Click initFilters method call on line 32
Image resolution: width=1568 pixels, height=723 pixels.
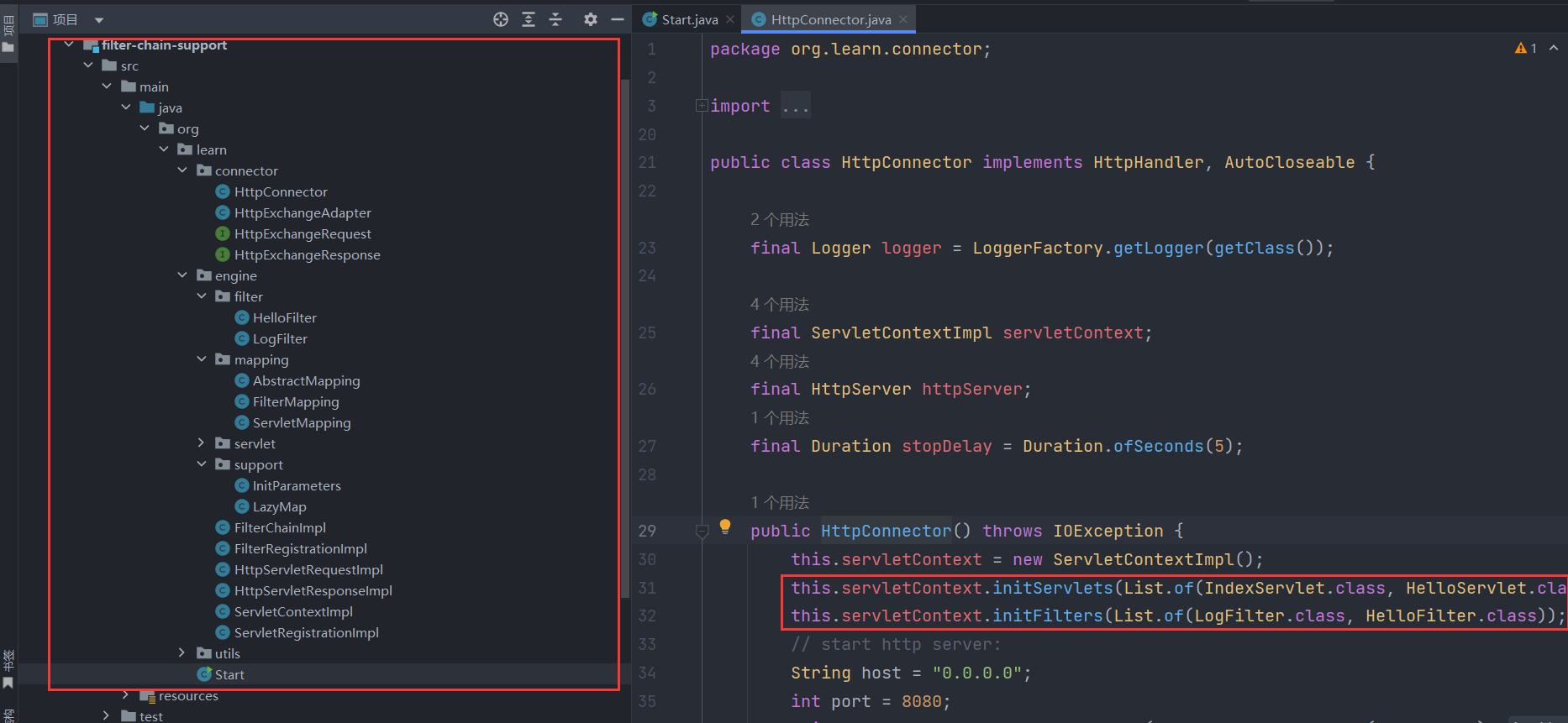coord(1048,616)
